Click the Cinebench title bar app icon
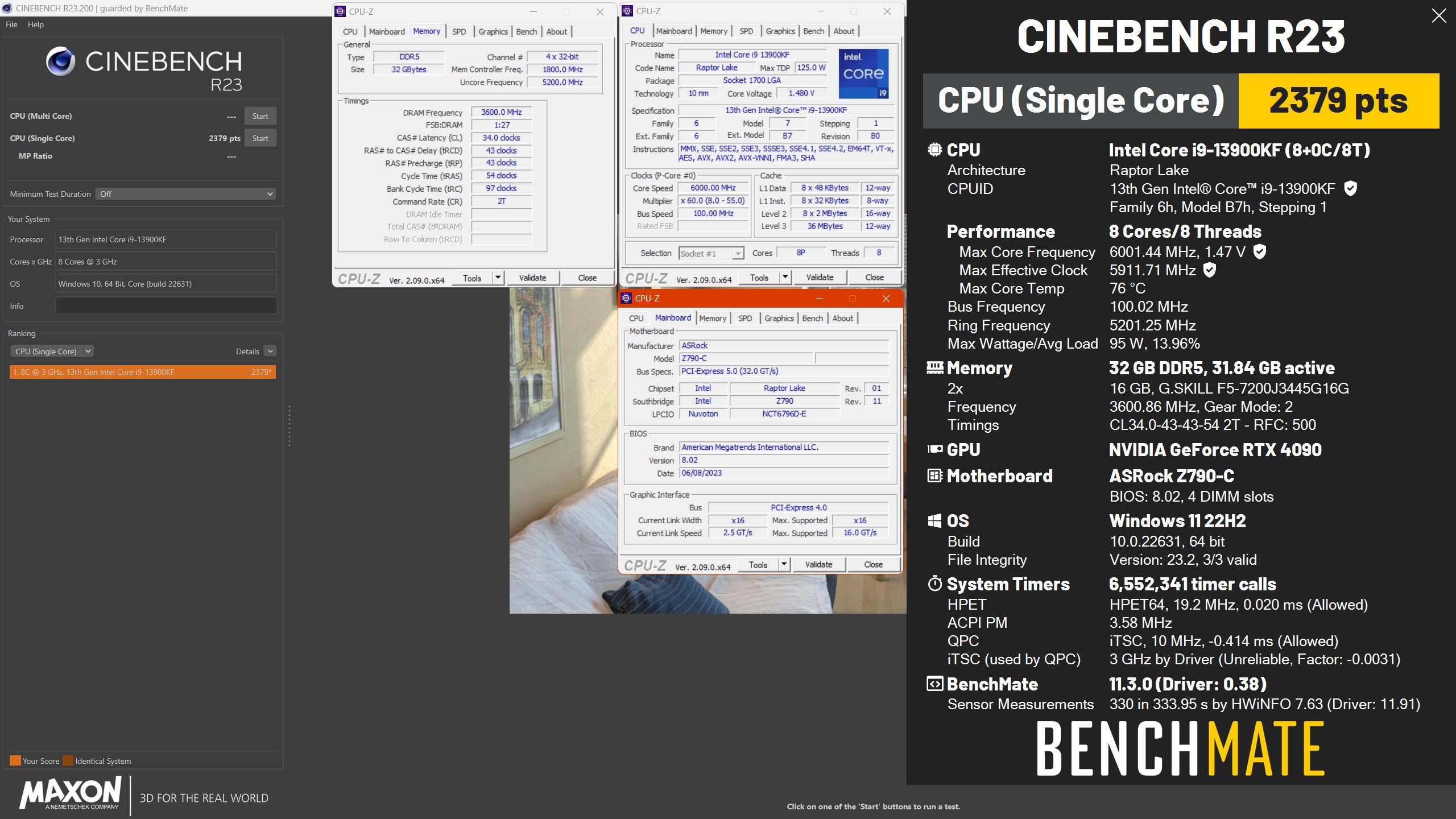Image resolution: width=1456 pixels, height=819 pixels. pos(7,8)
